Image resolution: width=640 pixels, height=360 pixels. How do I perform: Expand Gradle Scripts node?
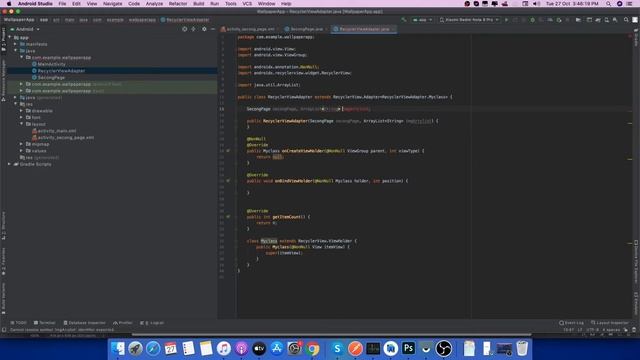click(10, 164)
